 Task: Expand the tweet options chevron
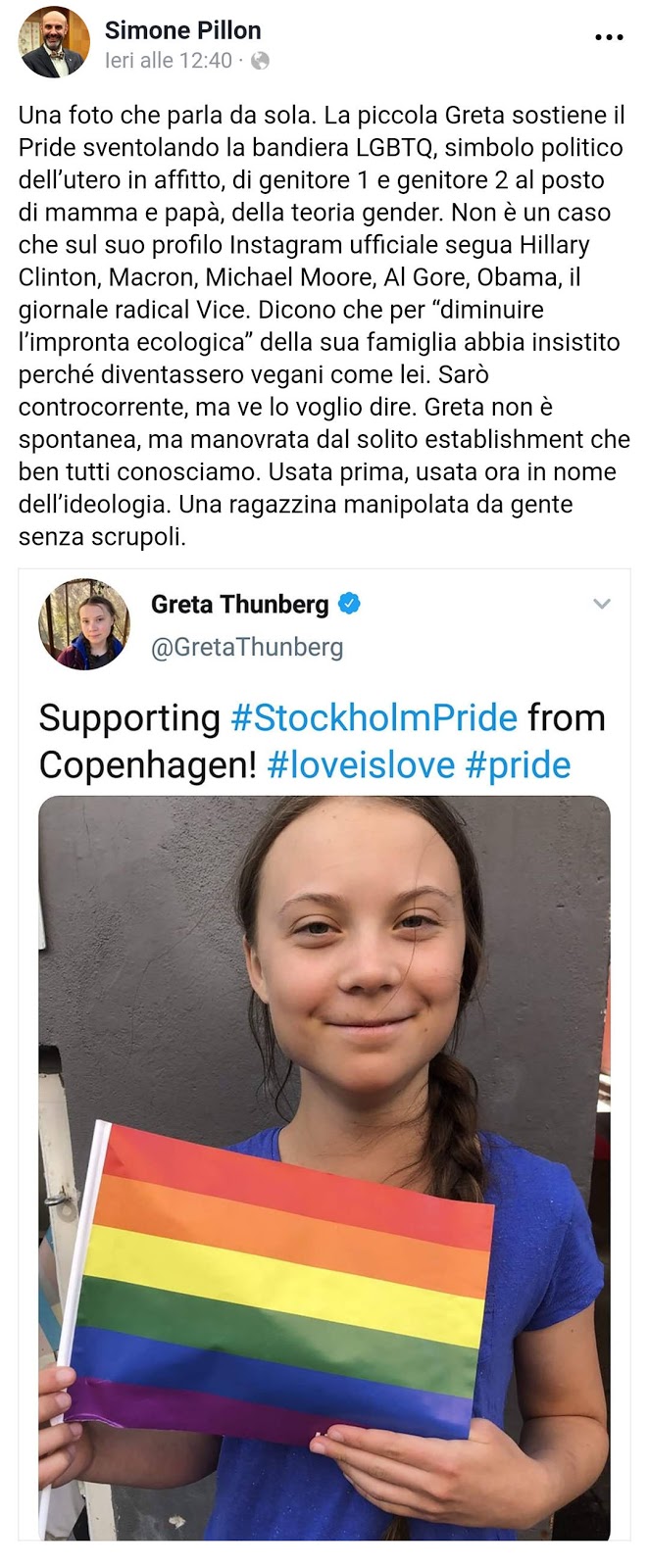602,604
